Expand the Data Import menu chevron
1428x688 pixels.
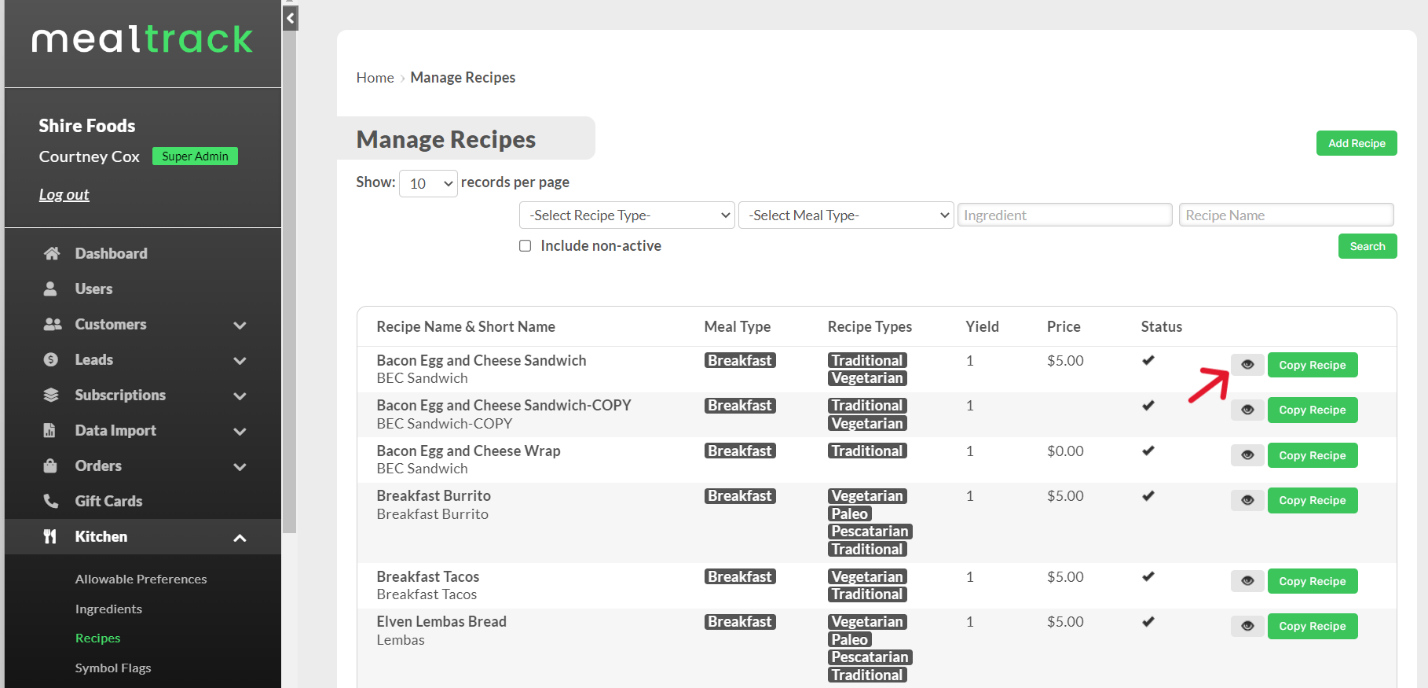(240, 431)
